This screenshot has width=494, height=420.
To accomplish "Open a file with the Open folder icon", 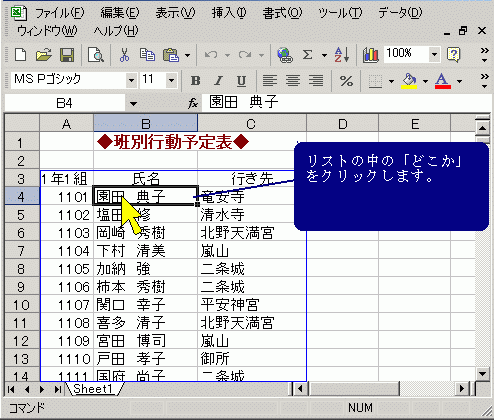I will [x=44, y=55].
